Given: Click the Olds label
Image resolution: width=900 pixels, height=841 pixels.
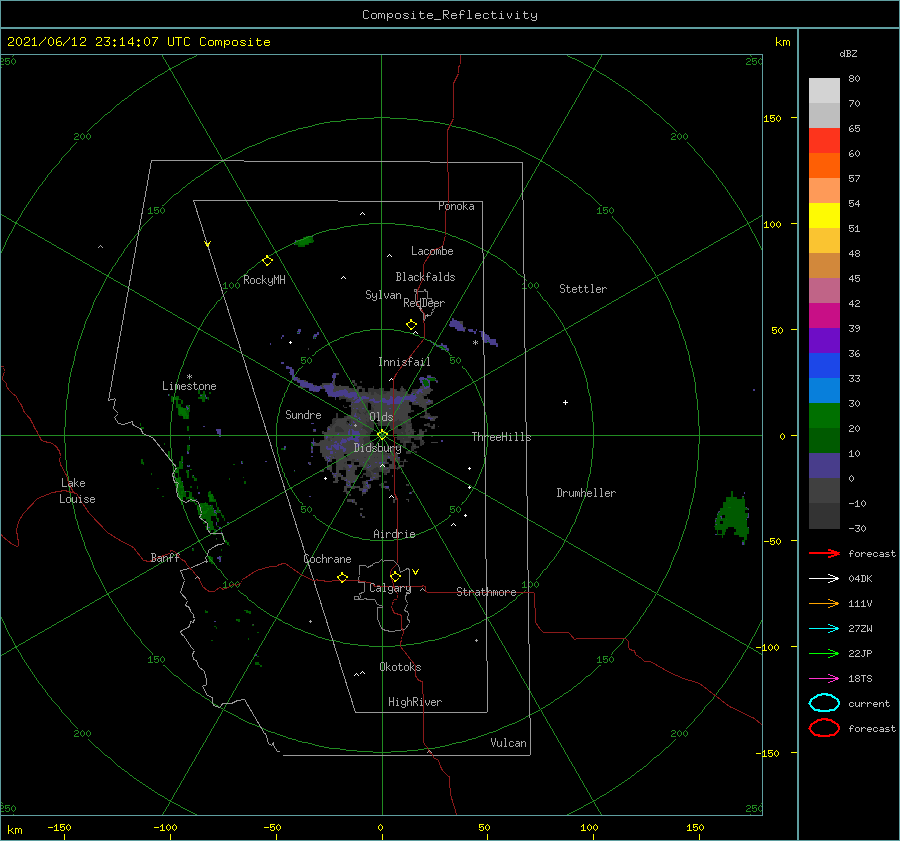Looking at the screenshot, I should click(x=381, y=417).
